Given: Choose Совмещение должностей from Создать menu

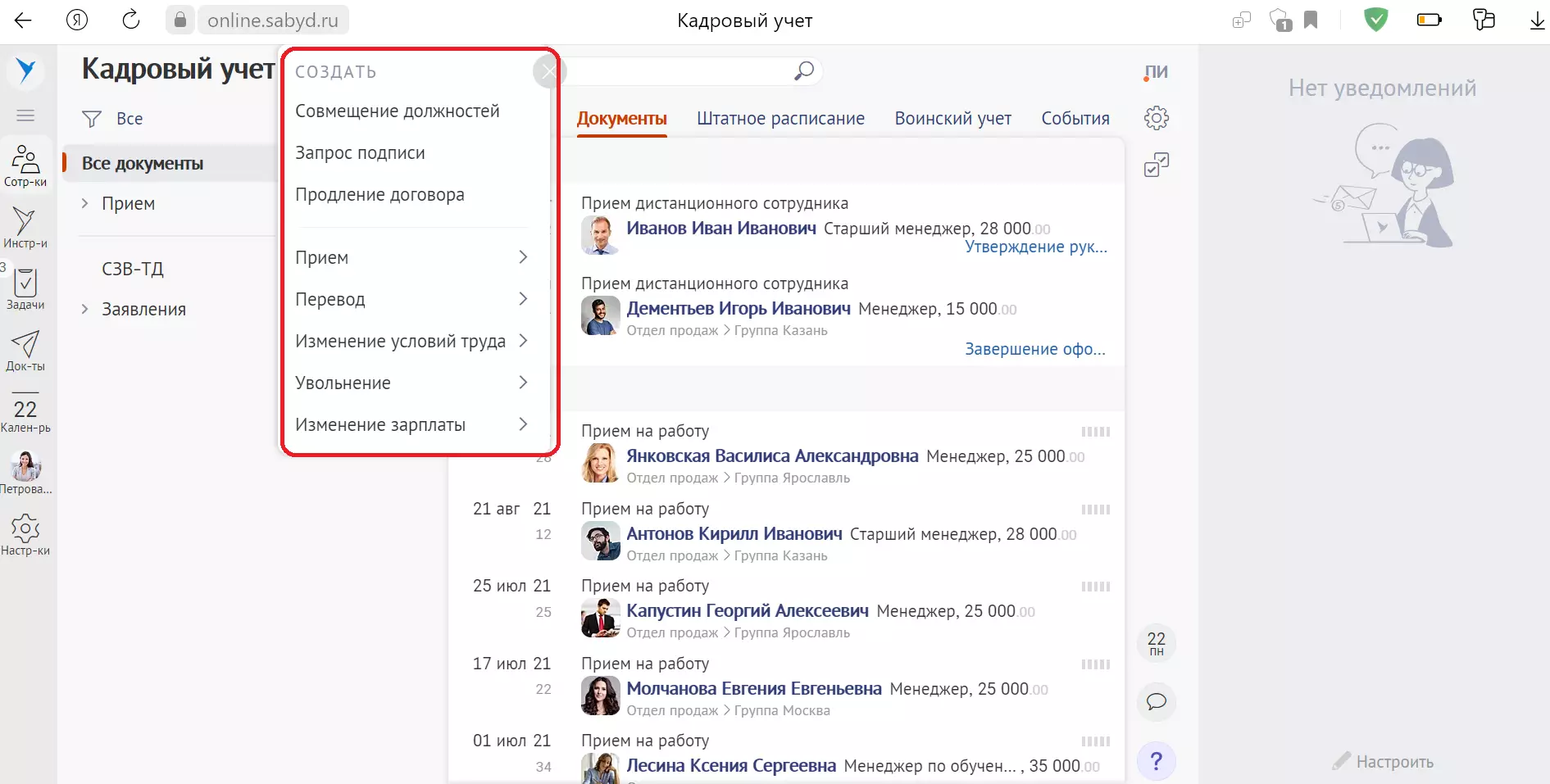Looking at the screenshot, I should pyautogui.click(x=398, y=111).
